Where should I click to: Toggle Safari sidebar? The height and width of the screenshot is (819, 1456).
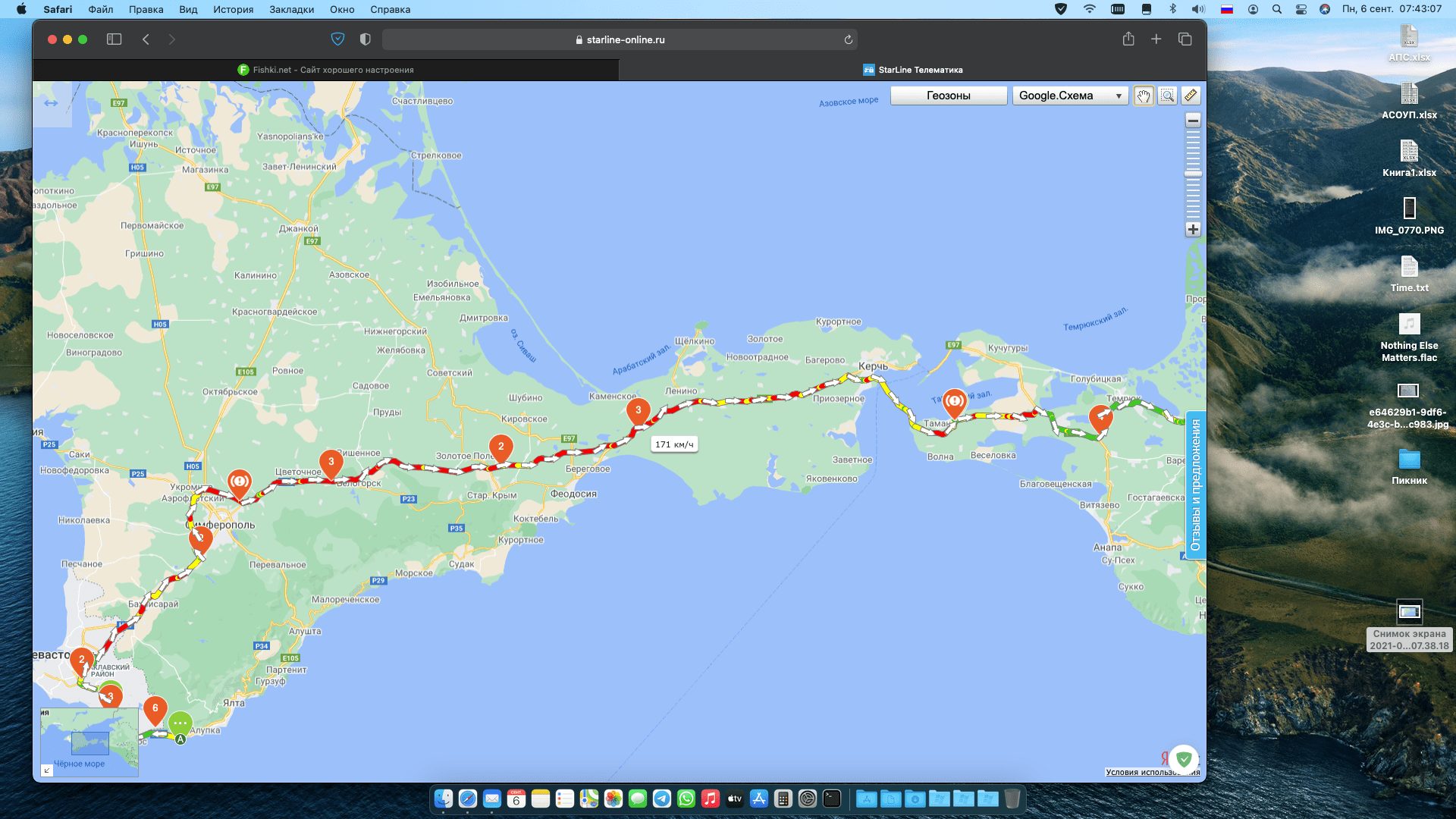coord(115,39)
